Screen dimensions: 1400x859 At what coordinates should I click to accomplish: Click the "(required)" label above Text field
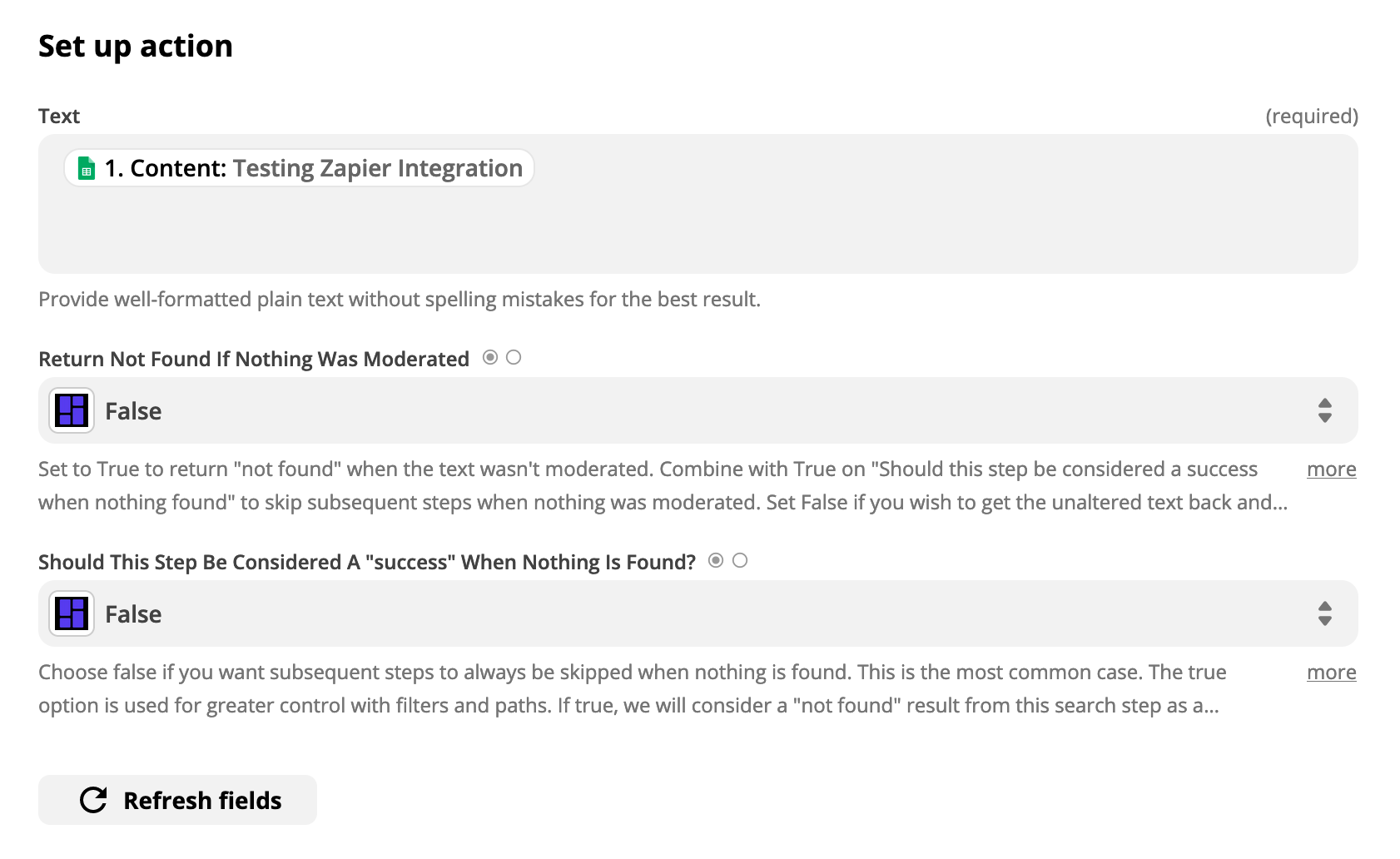point(1312,116)
